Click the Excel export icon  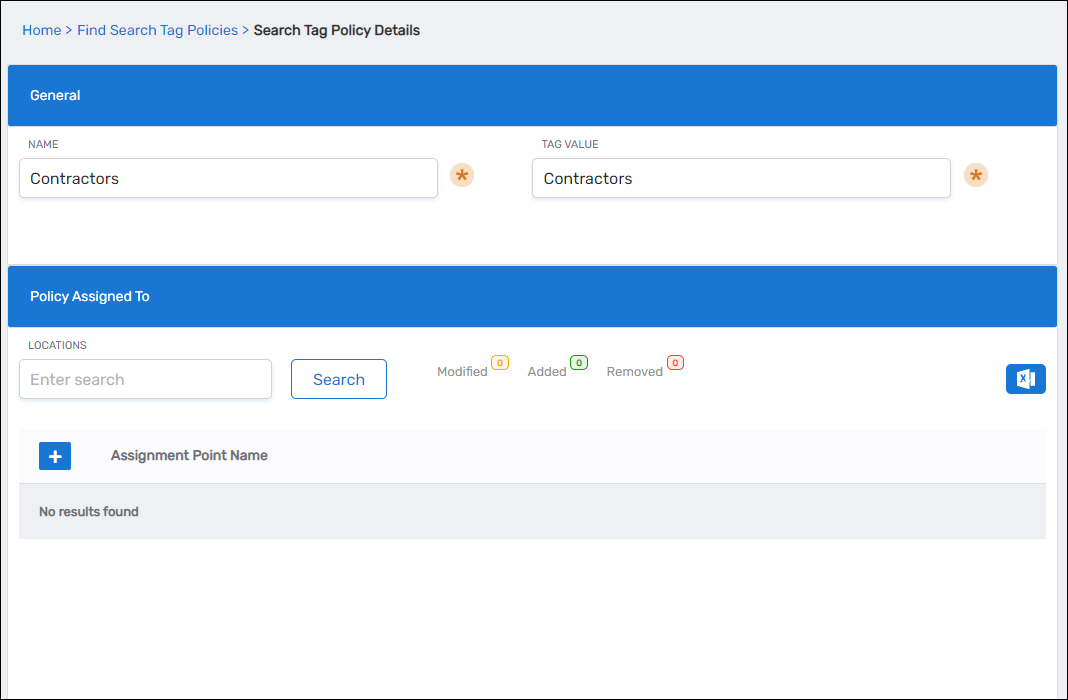1025,379
